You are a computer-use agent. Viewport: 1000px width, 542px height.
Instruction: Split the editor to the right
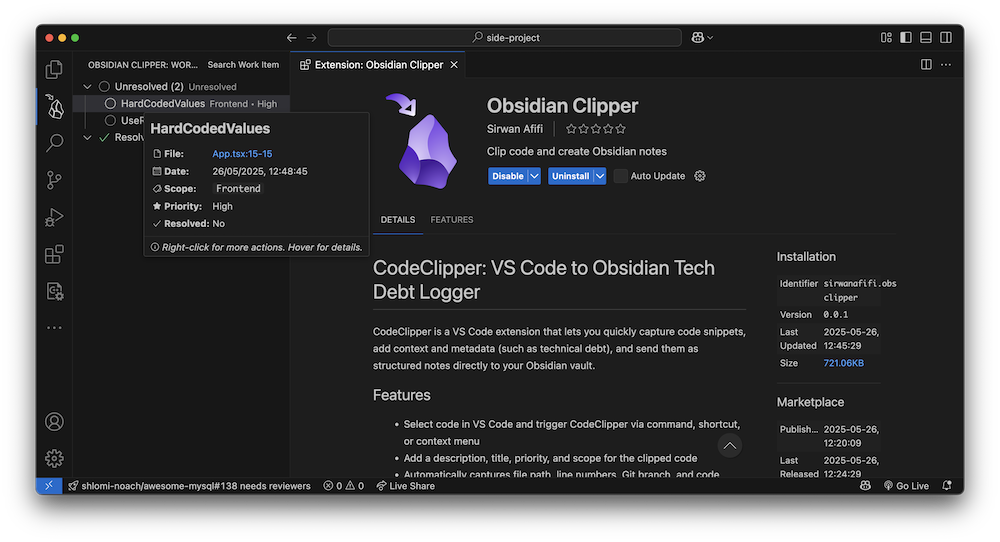[x=926, y=64]
